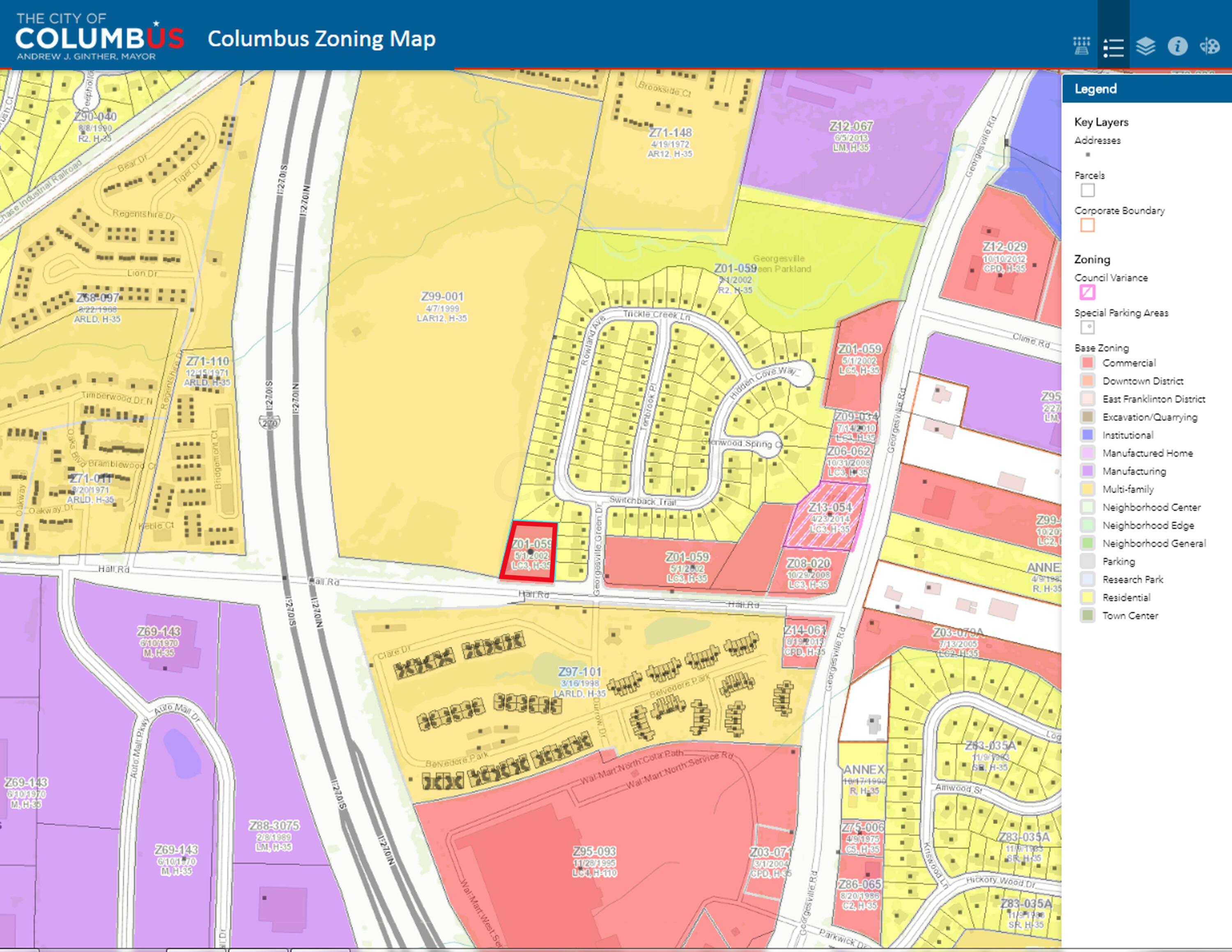Click the Clime Rd street label

point(1031,340)
